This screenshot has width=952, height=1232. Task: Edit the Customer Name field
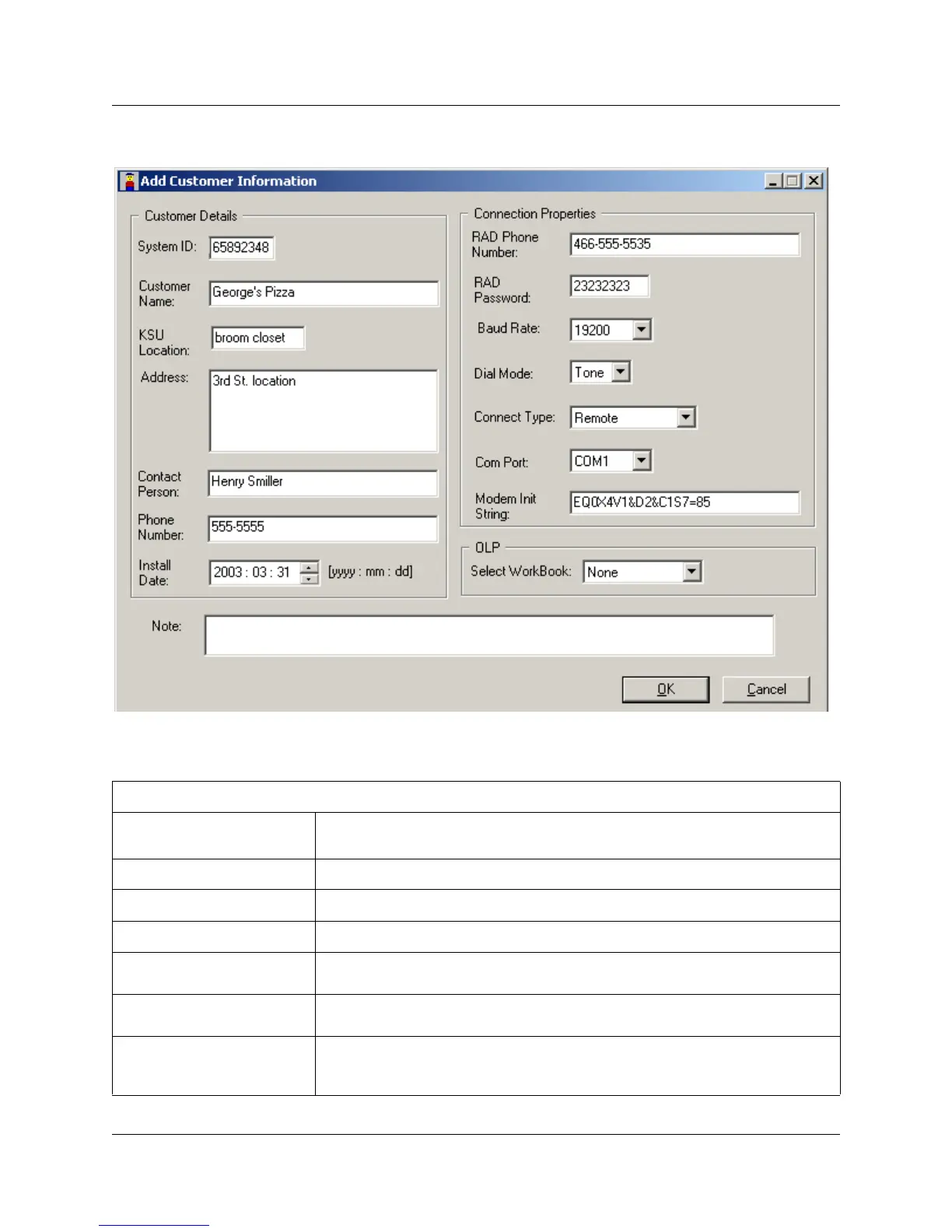click(324, 292)
